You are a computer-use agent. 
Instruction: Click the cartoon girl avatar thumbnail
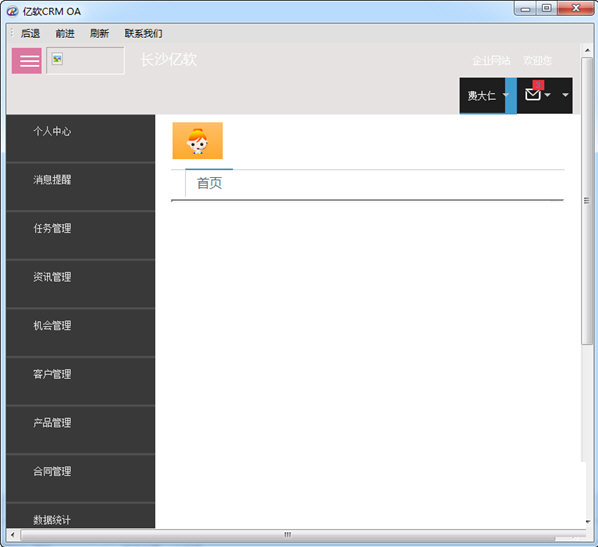point(198,140)
